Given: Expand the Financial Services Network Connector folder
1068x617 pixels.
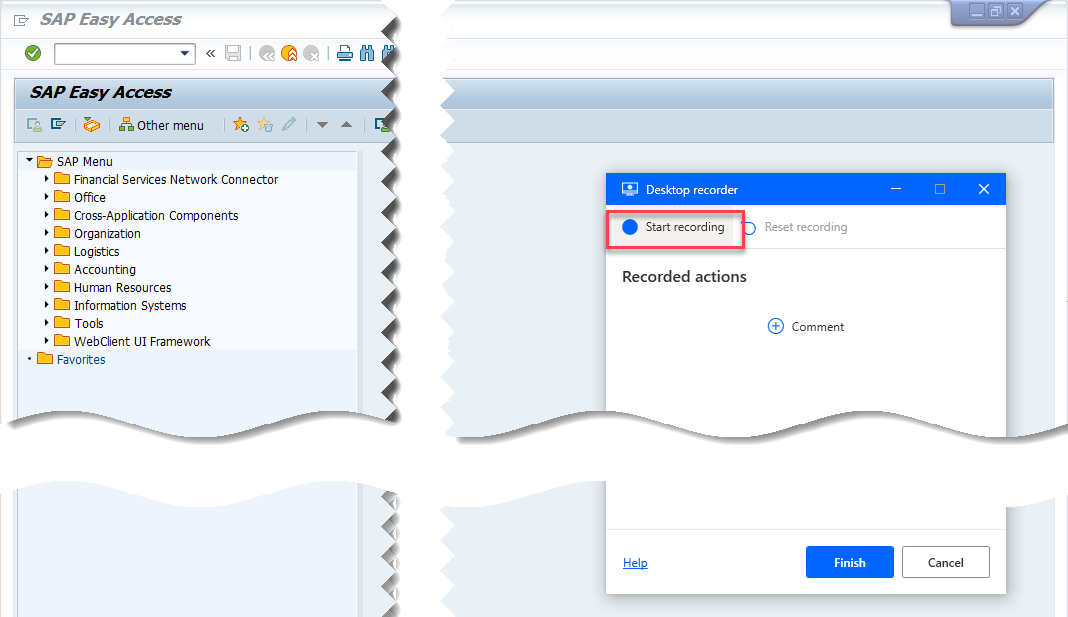Looking at the screenshot, I should click(x=46, y=178).
